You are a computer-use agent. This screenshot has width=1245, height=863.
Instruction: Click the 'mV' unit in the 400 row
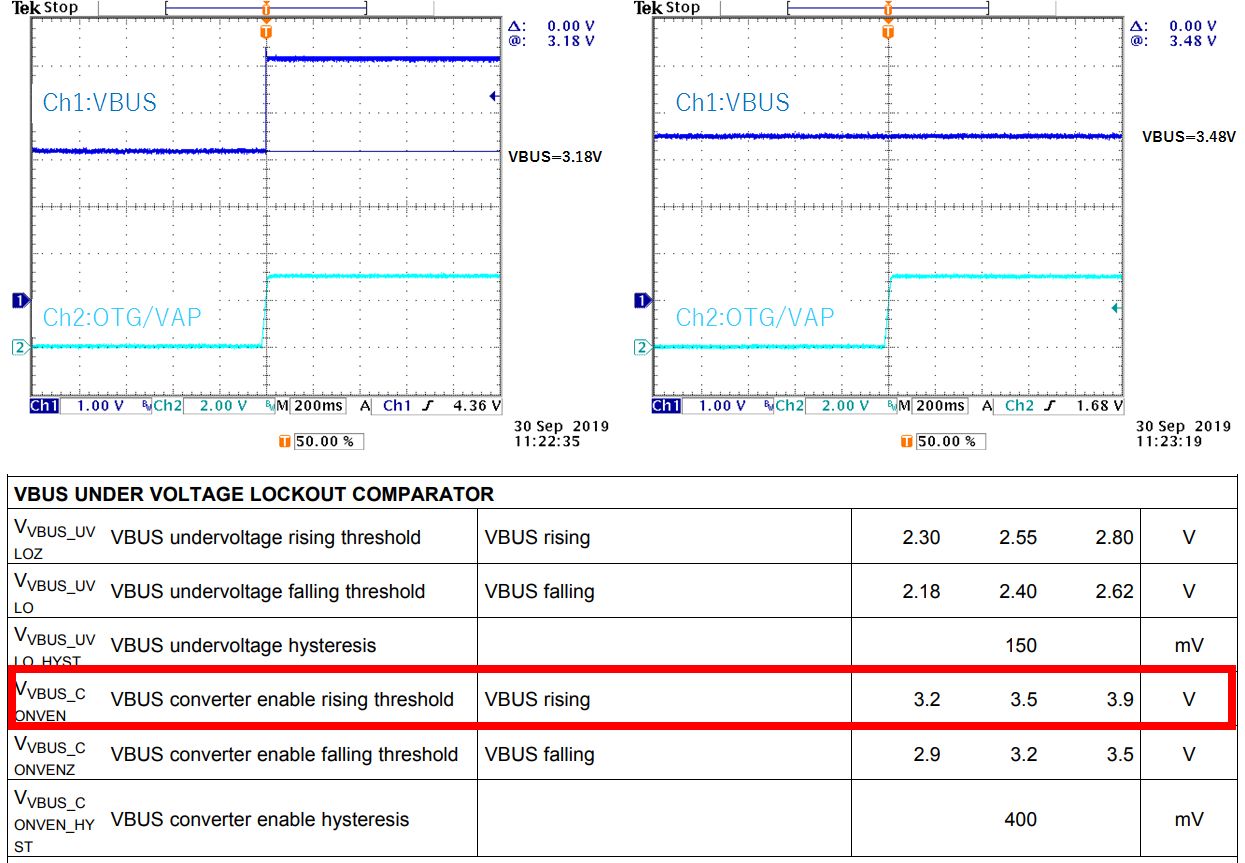tap(1189, 819)
